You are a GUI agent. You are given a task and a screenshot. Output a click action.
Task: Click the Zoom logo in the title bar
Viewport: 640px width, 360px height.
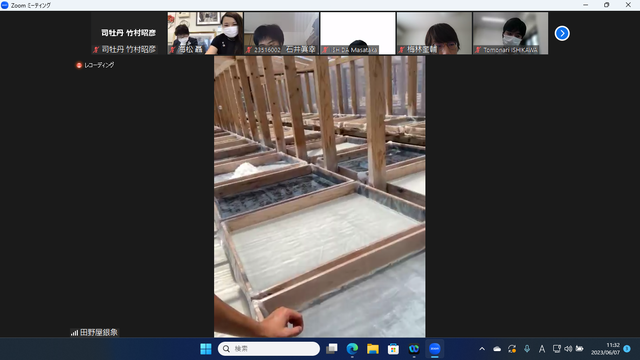click(x=5, y=5)
